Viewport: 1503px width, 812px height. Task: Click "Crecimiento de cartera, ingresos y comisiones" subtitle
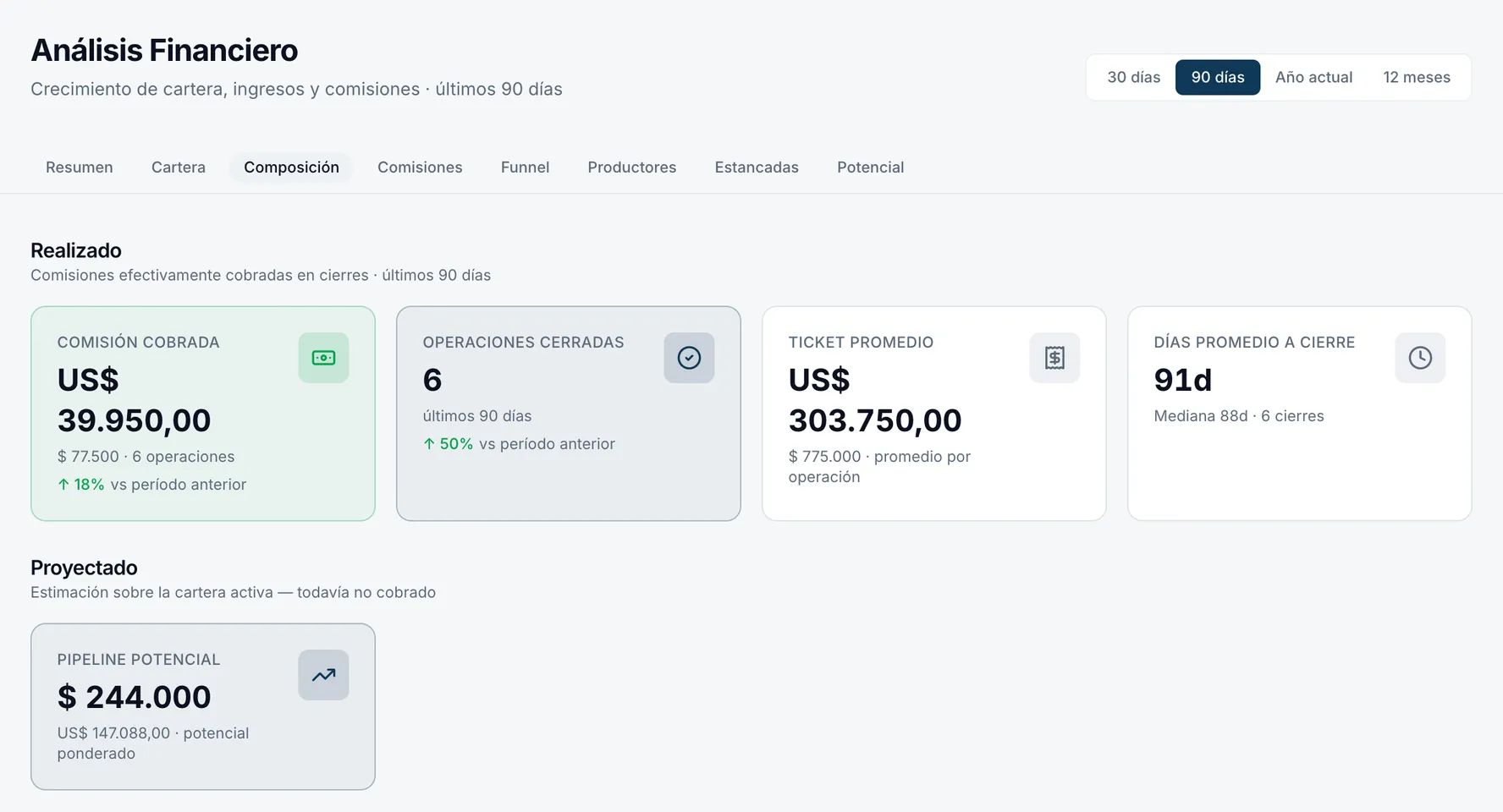225,90
